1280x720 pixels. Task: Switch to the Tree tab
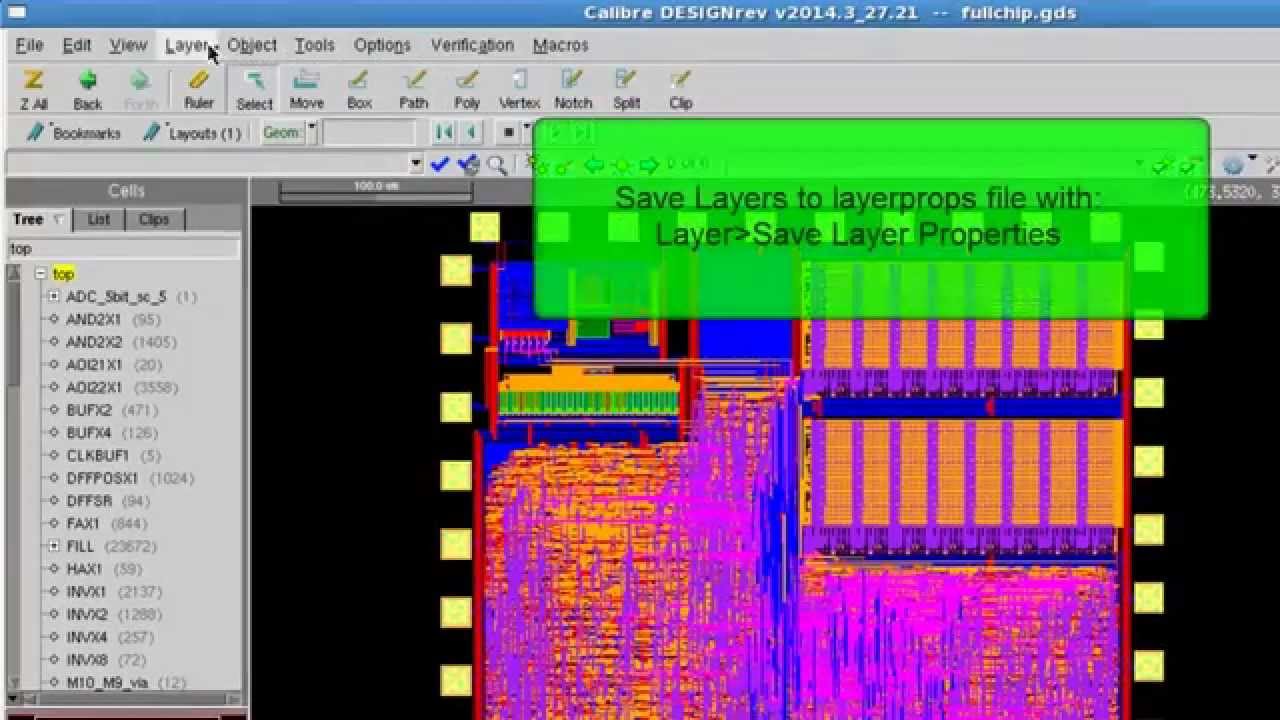pyautogui.click(x=39, y=219)
